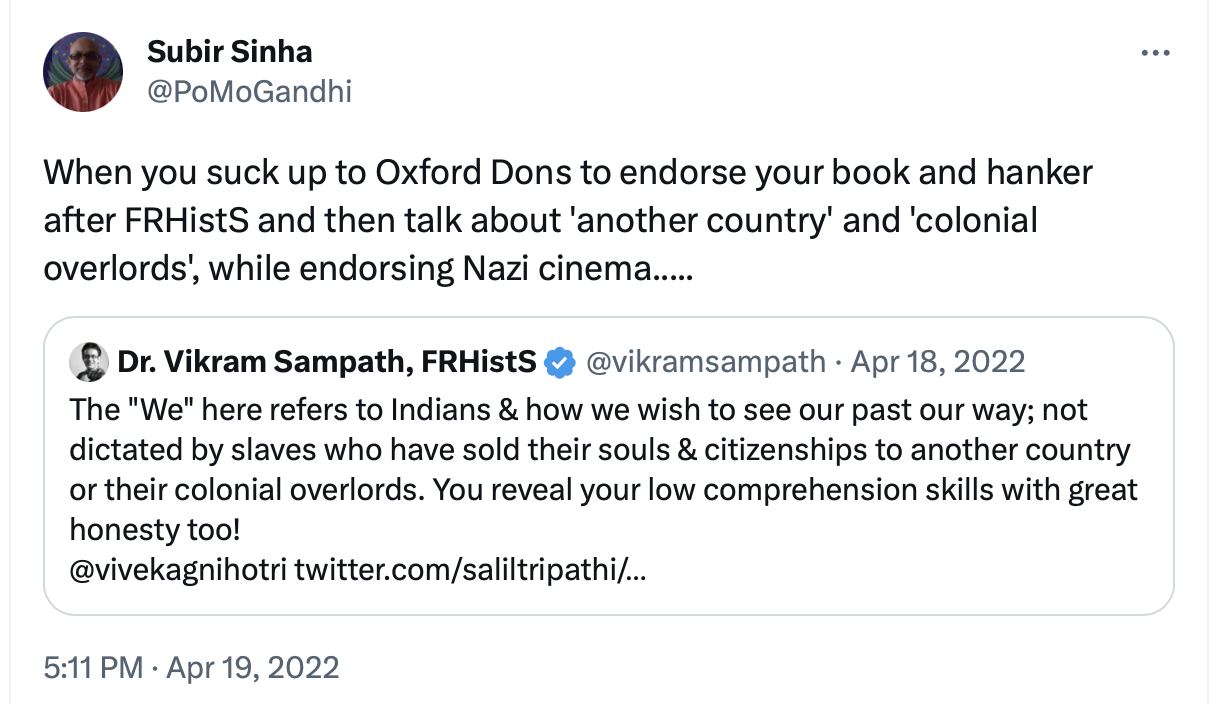
Task: Click the 'after FRHistS' text in main tweet
Action: pyautogui.click(x=147, y=221)
